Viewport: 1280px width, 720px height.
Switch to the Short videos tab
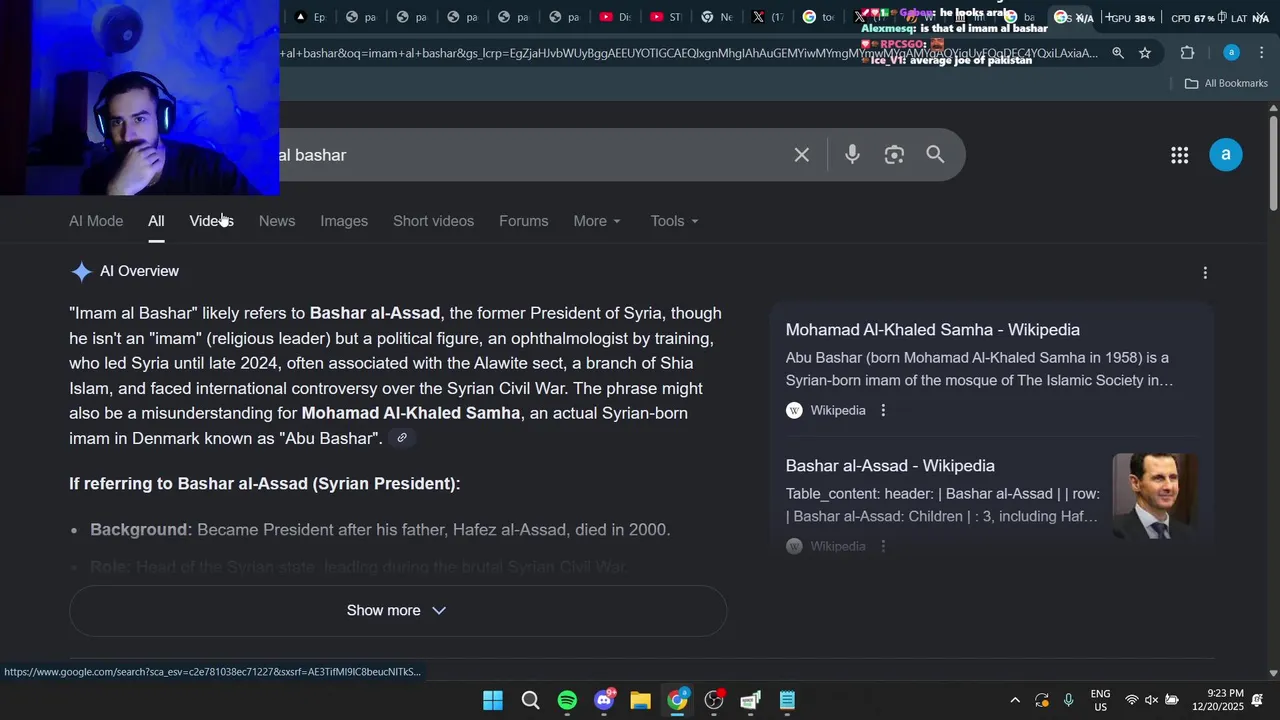coord(433,221)
